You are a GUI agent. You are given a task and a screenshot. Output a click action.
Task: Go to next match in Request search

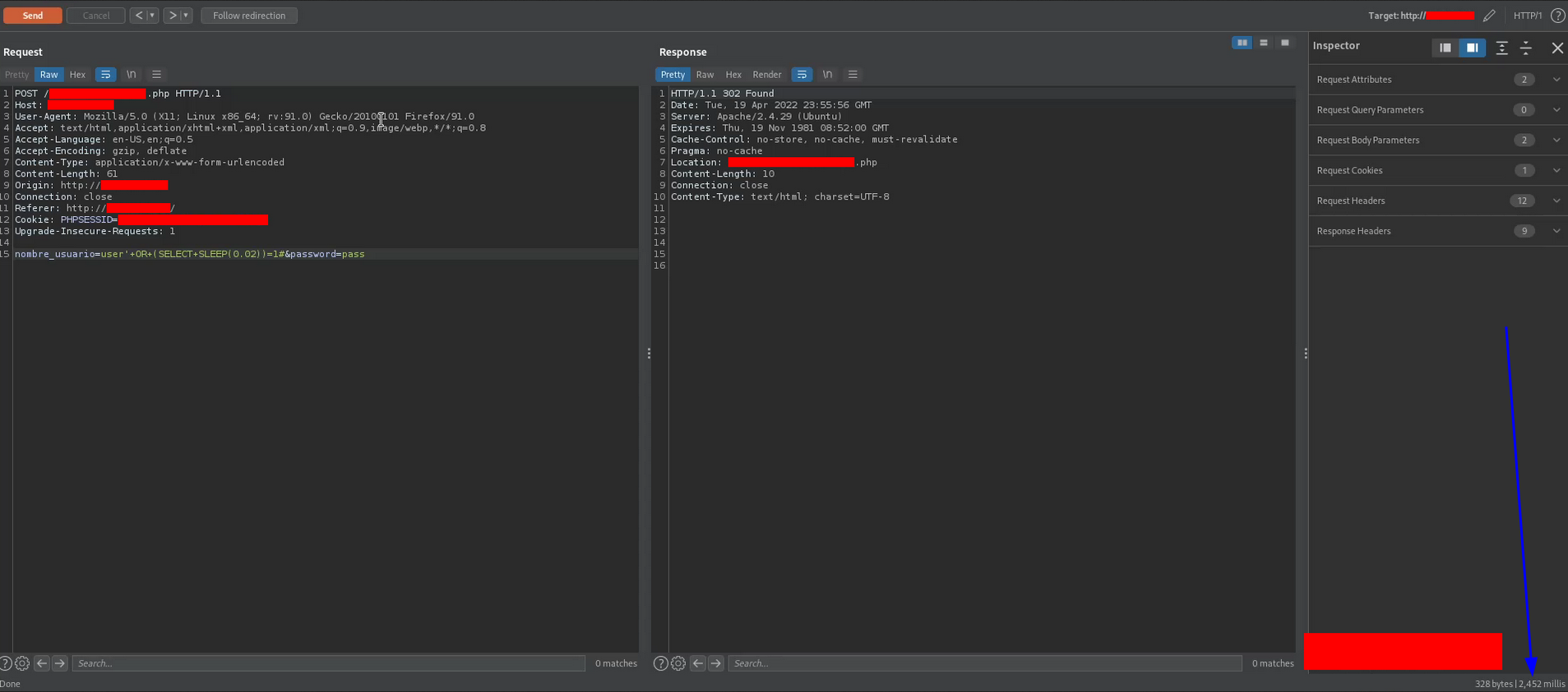click(59, 663)
